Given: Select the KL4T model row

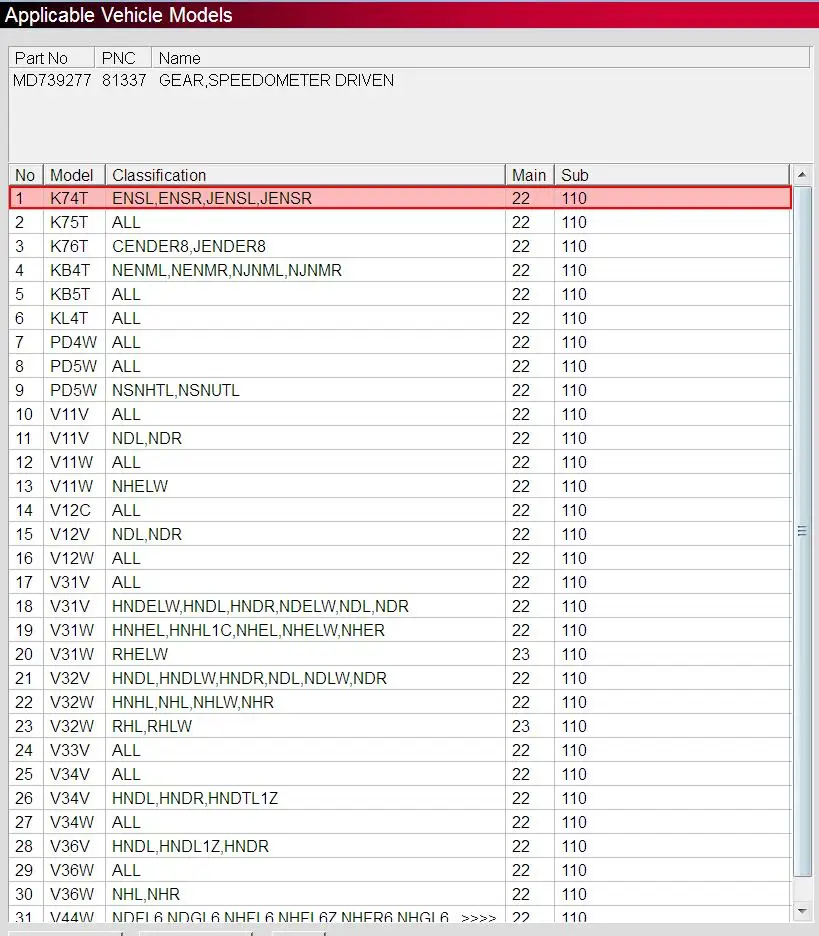Looking at the screenshot, I should click(400, 318).
